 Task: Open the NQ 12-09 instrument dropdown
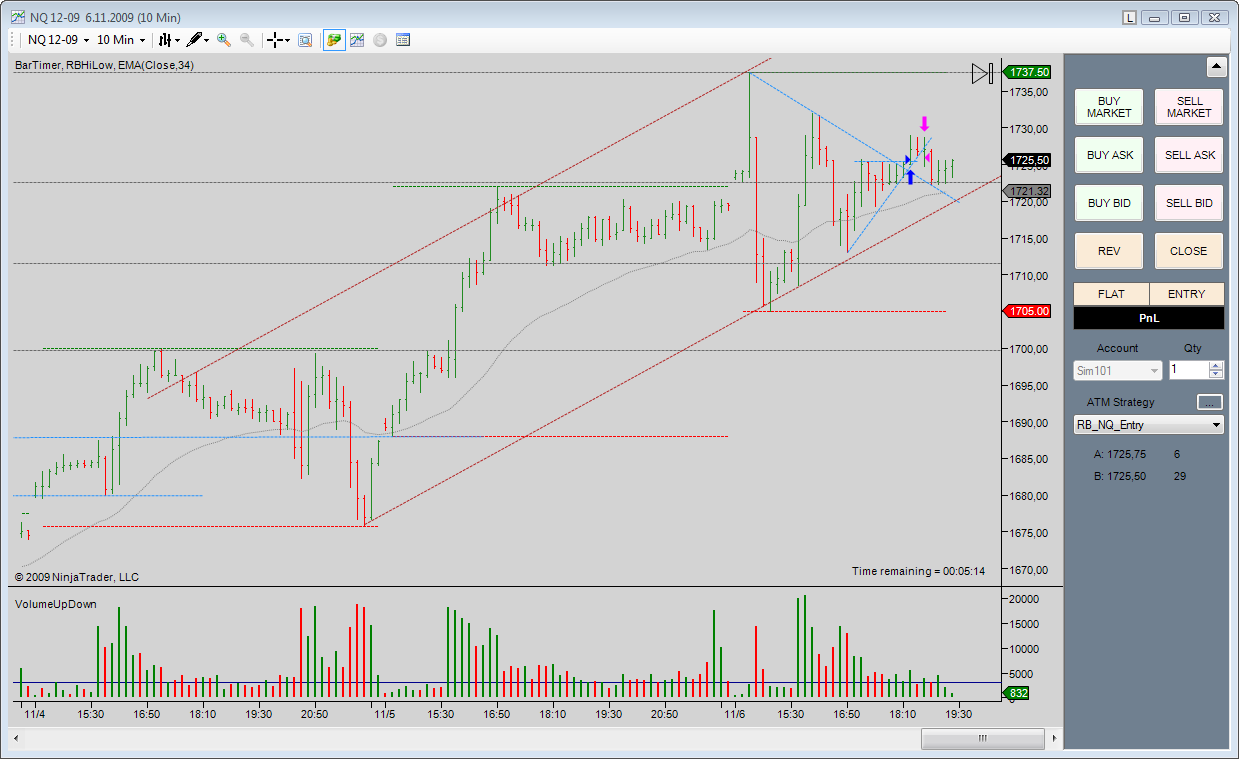pyautogui.click(x=58, y=40)
